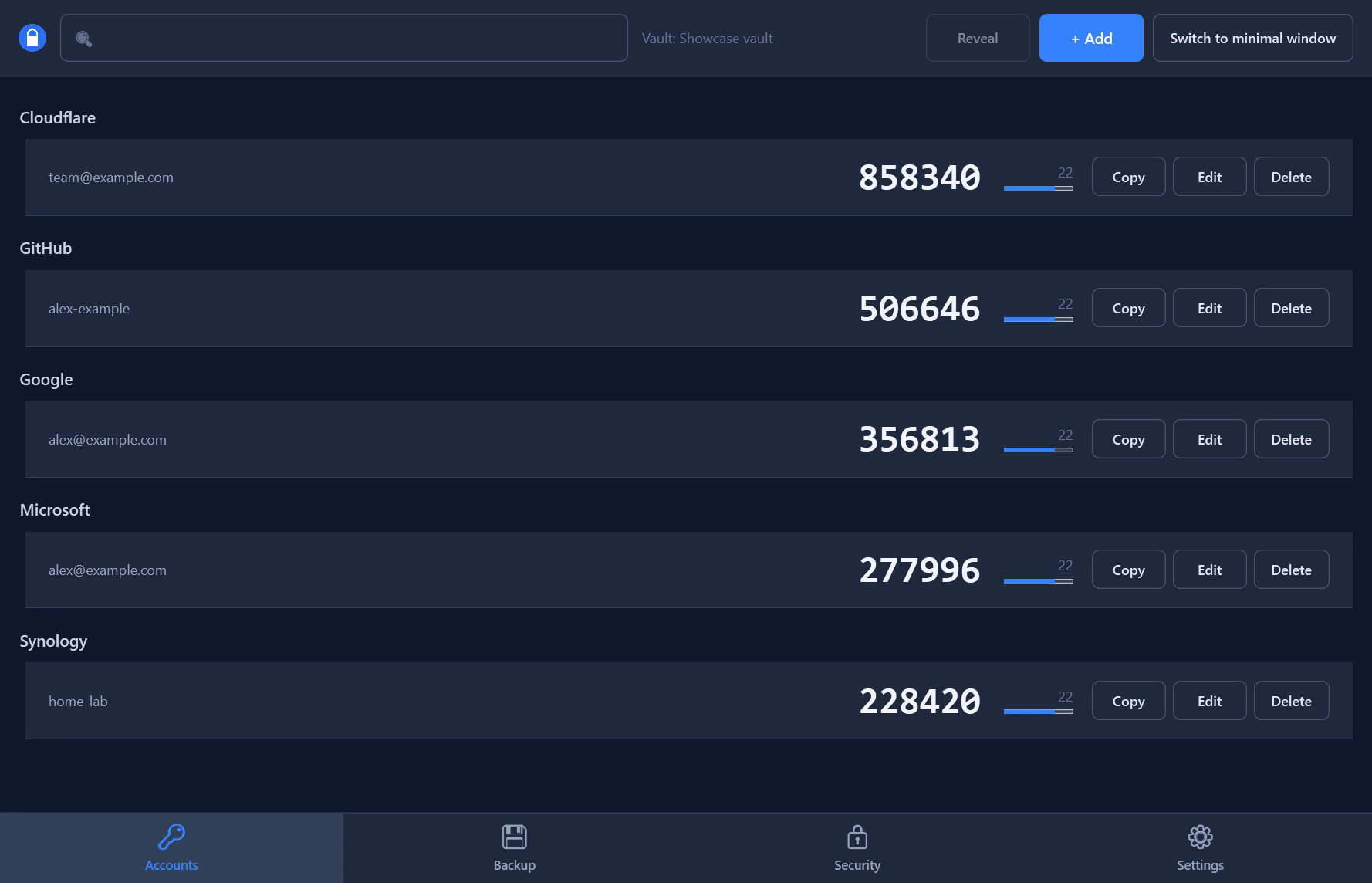
Task: Copy the Synology code
Action: 1128,701
